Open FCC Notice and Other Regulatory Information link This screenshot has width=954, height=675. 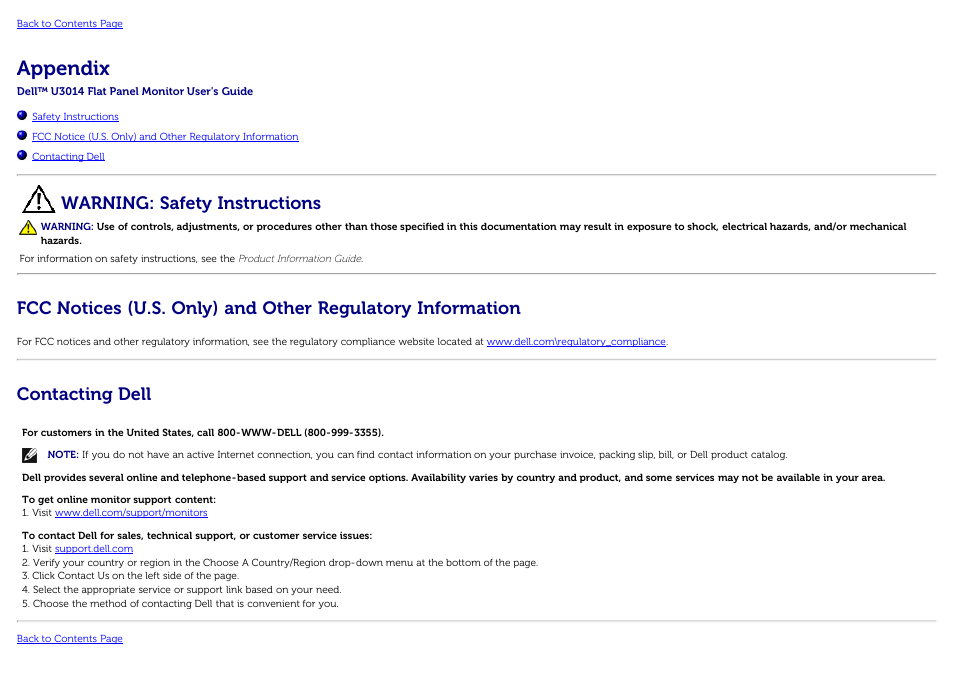tap(165, 136)
